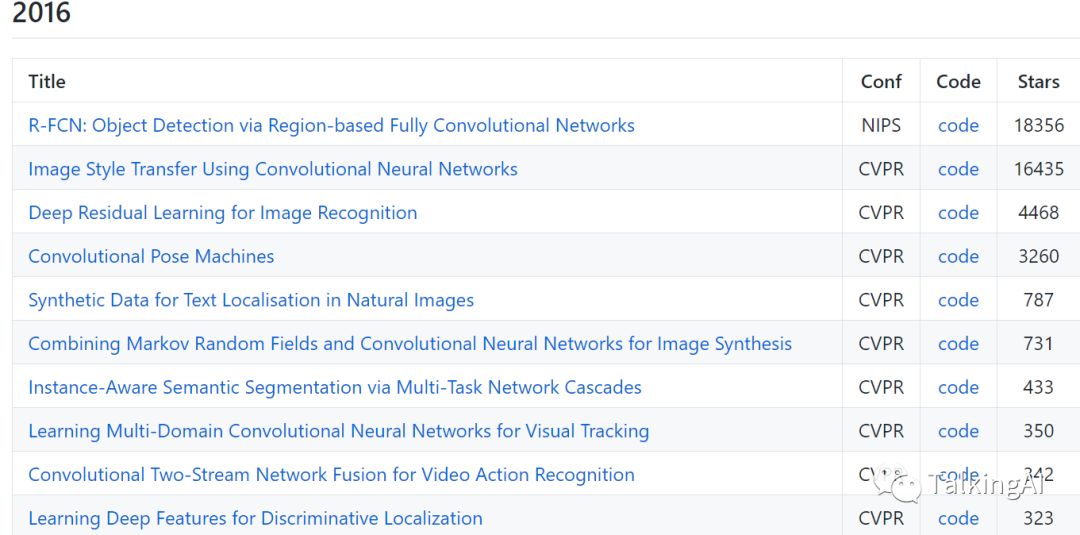Open code link for Synthetic Data paper
The height and width of the screenshot is (535, 1080).
pos(958,300)
